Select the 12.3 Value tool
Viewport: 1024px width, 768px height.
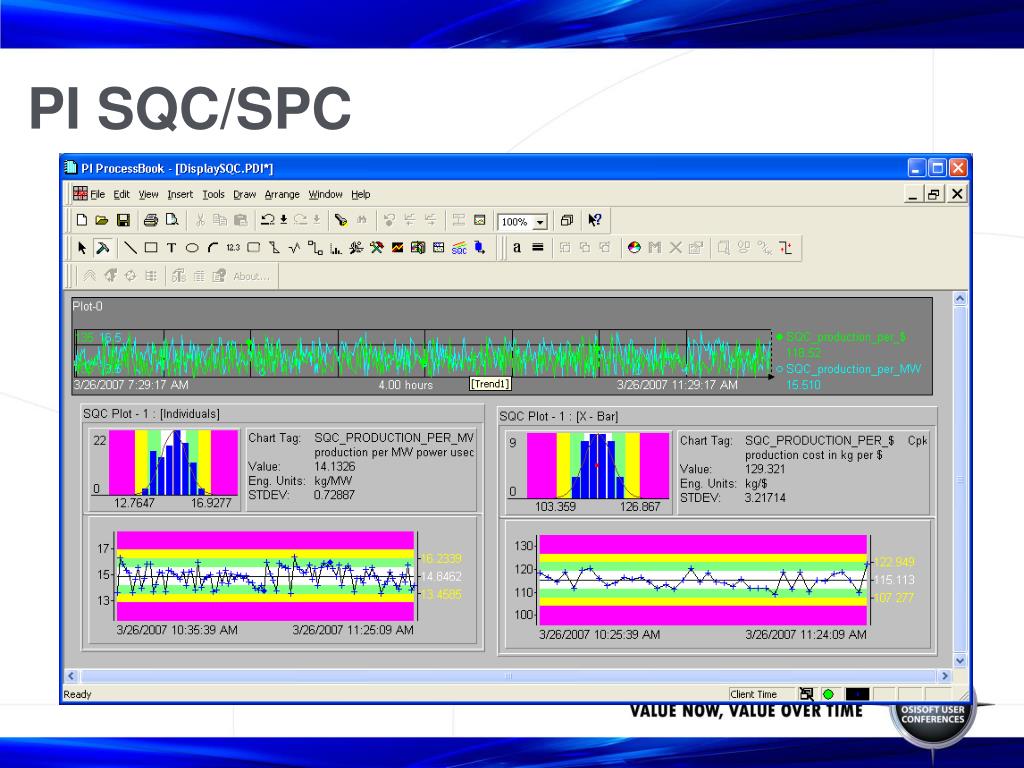click(x=233, y=248)
